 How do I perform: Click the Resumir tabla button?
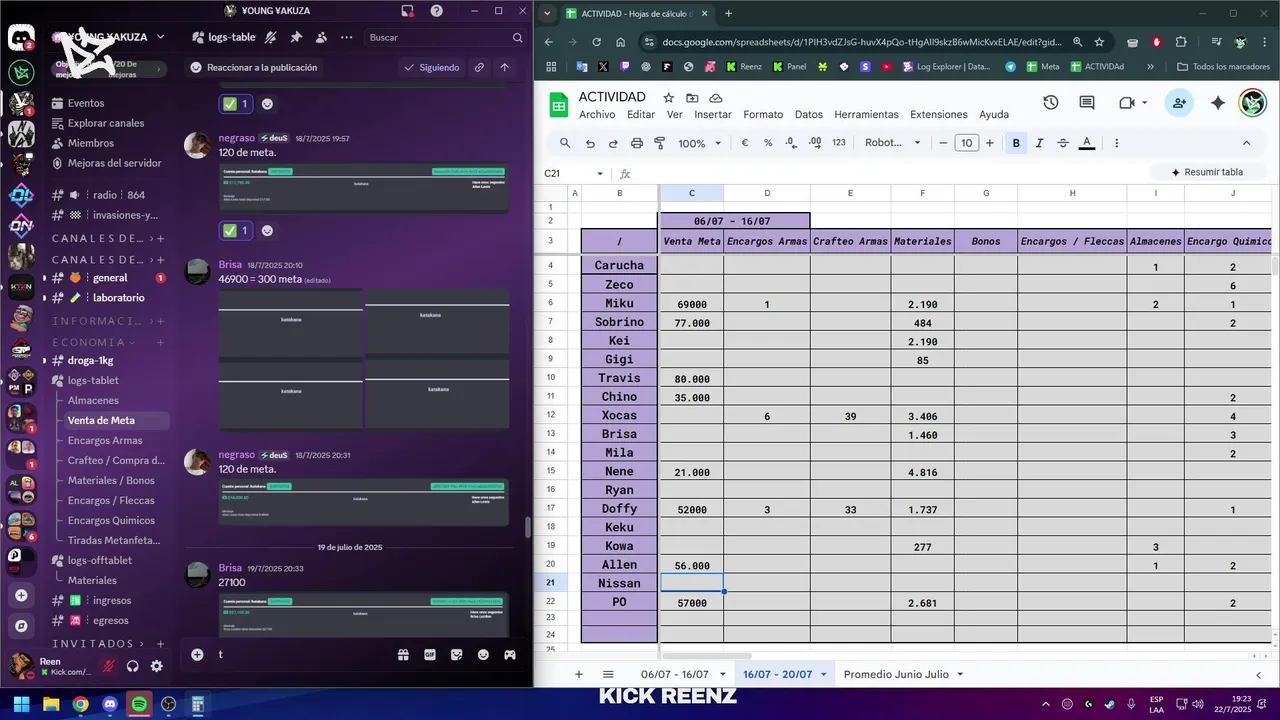coord(1204,172)
